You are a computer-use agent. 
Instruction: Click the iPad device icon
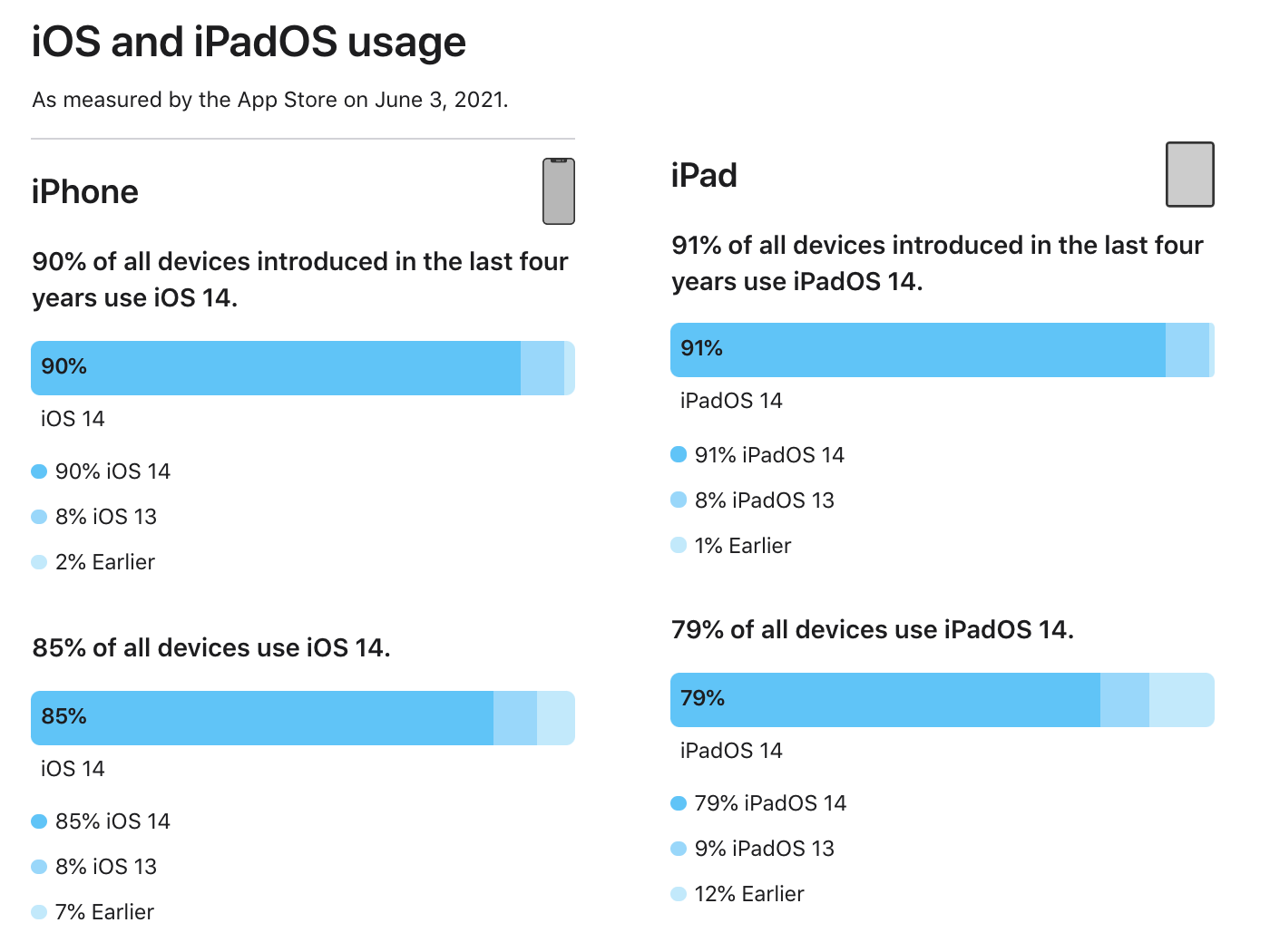pos(1189,174)
